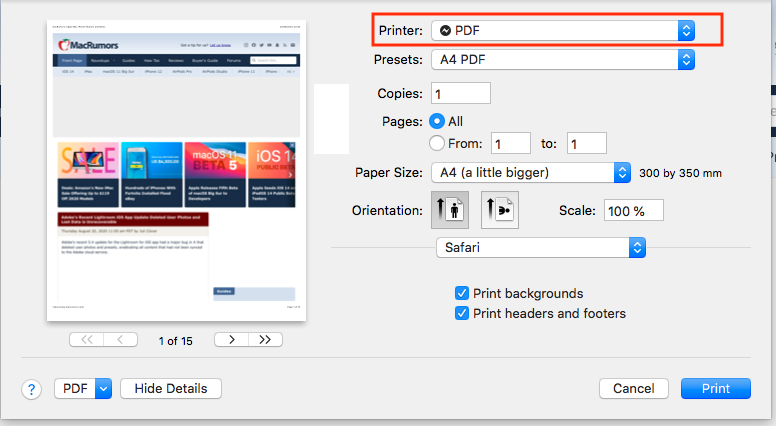Open the Printer dropdown showing PDF
Screen dimensions: 776x426
563,31
